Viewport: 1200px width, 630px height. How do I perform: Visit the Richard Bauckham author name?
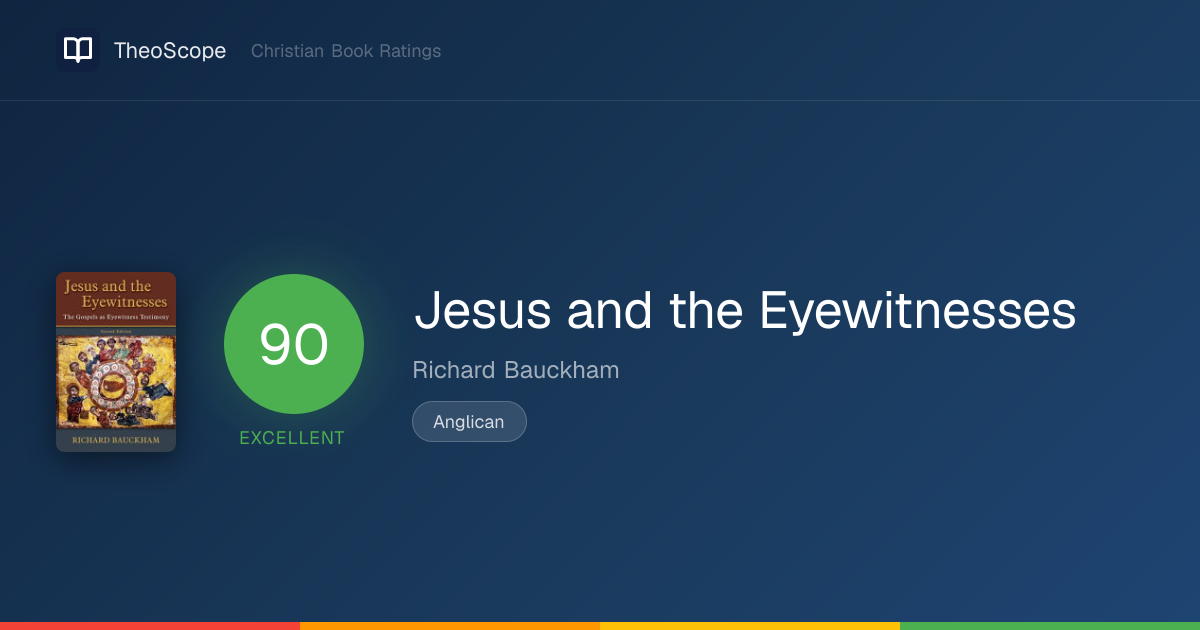click(516, 370)
